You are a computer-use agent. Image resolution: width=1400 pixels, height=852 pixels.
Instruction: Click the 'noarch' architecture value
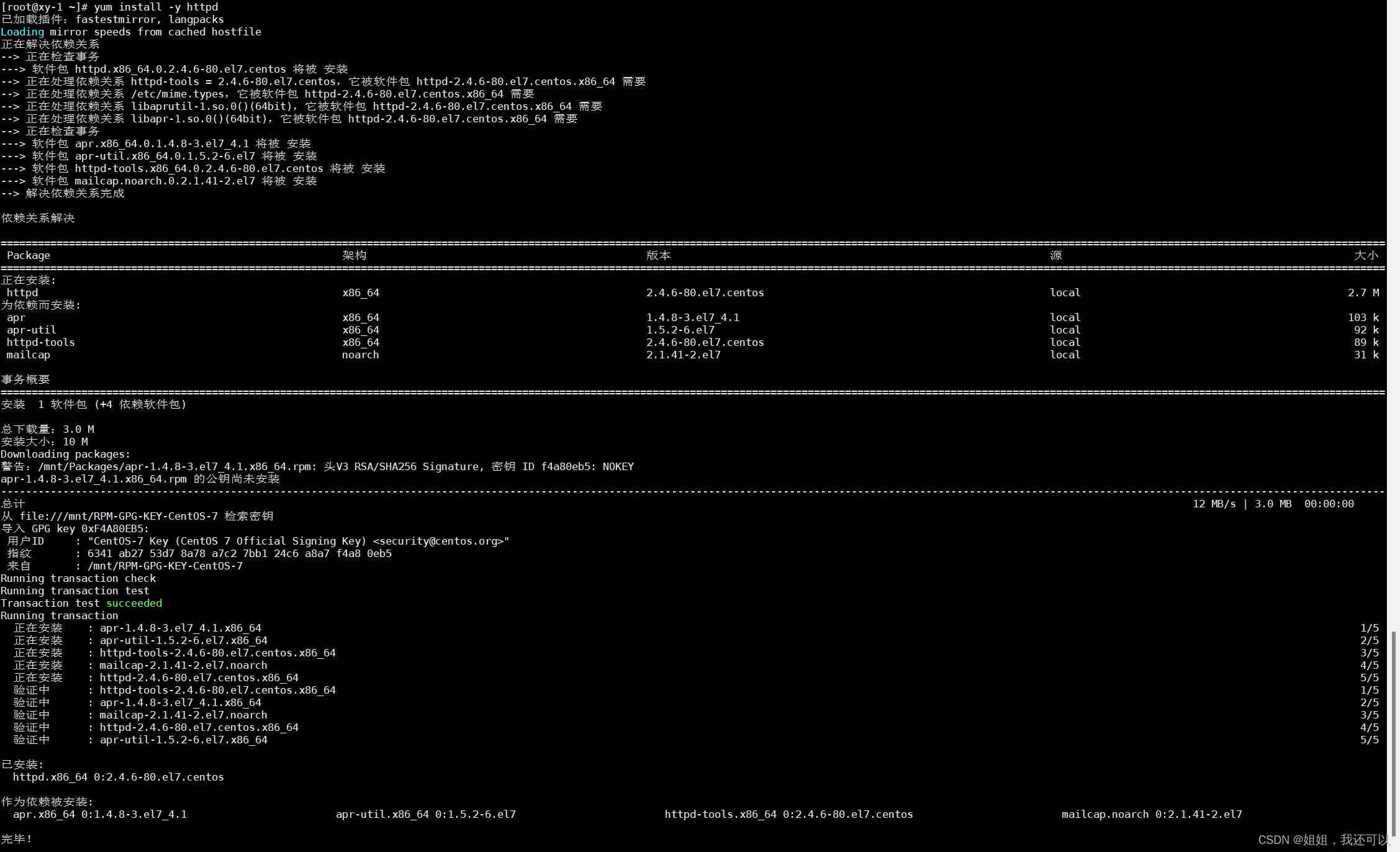point(361,355)
